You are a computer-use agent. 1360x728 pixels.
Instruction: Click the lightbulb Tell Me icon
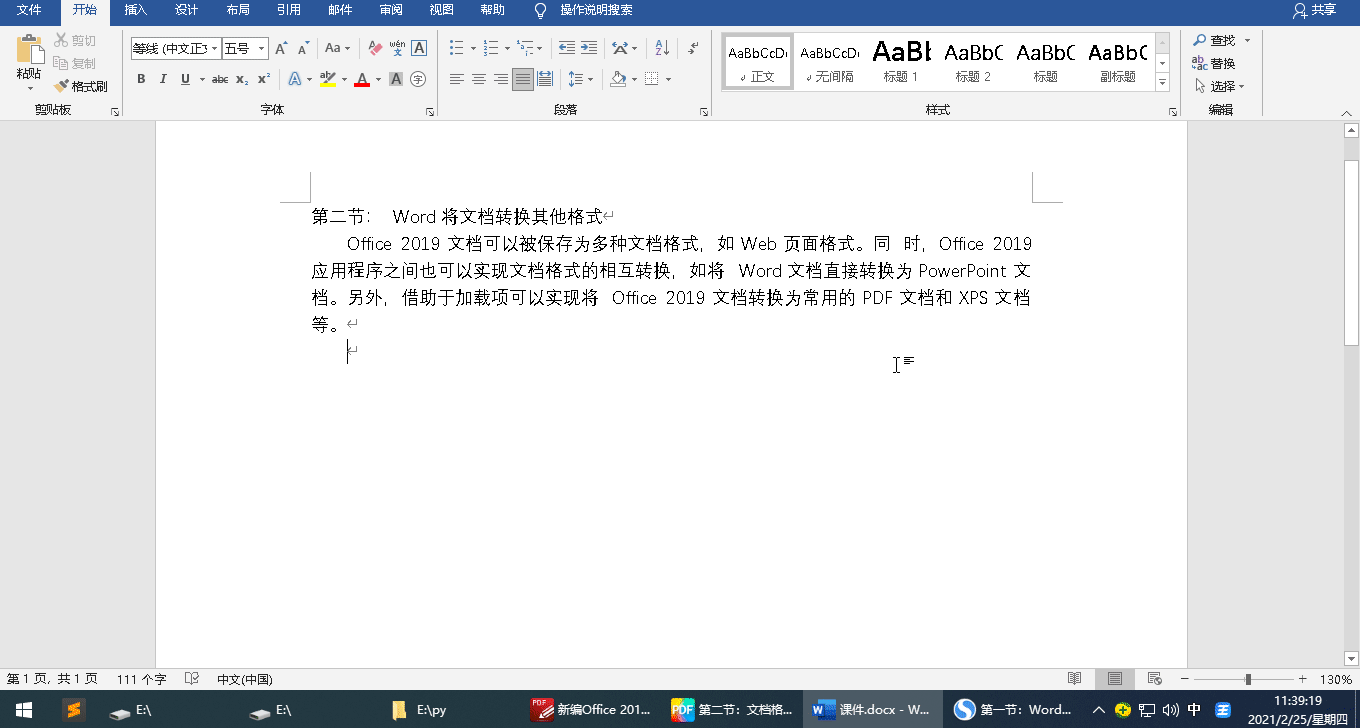point(541,10)
